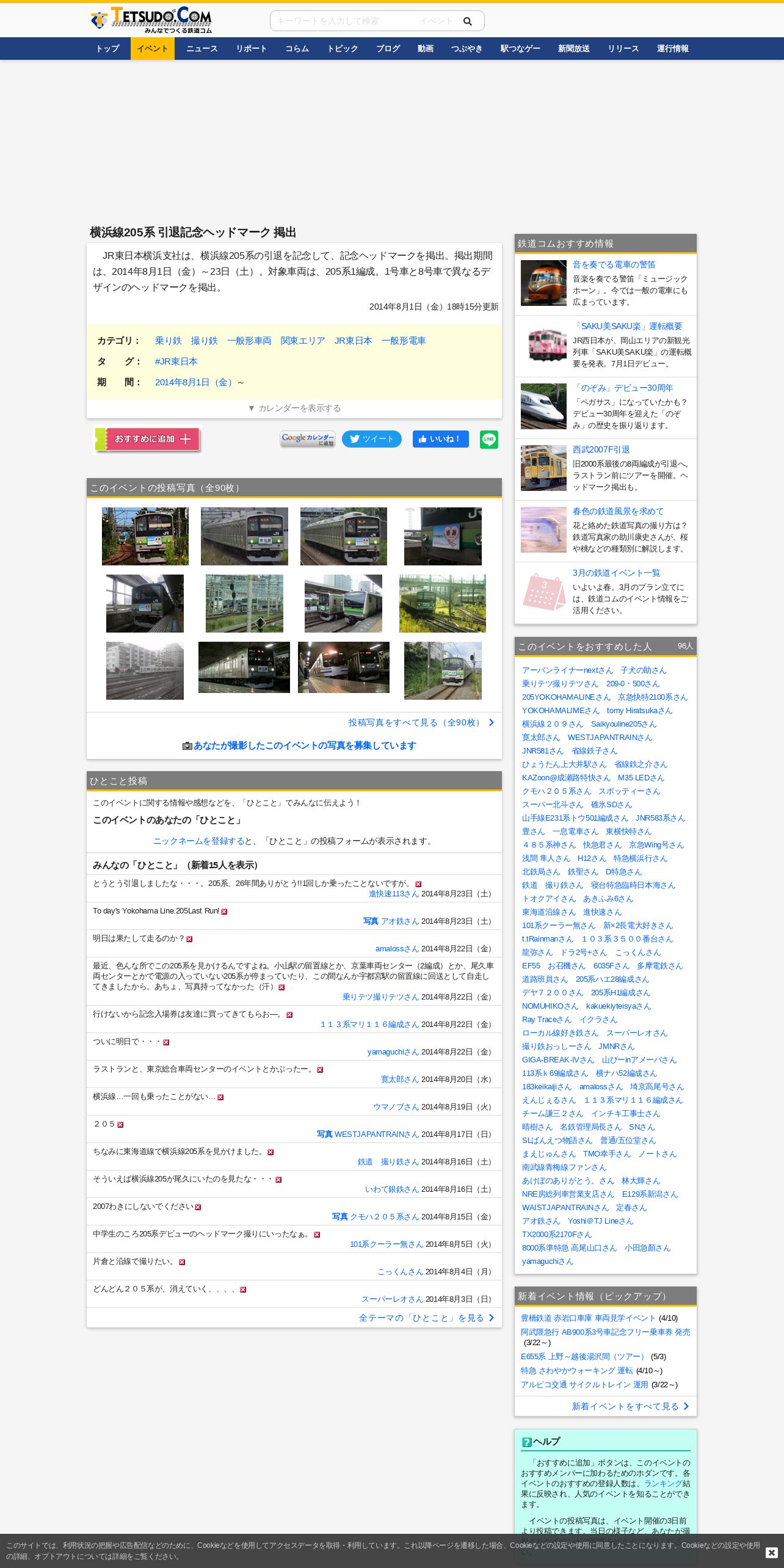Open 西武2007F引退 yellow train thumbnail
The height and width of the screenshot is (1568, 784).
click(543, 468)
